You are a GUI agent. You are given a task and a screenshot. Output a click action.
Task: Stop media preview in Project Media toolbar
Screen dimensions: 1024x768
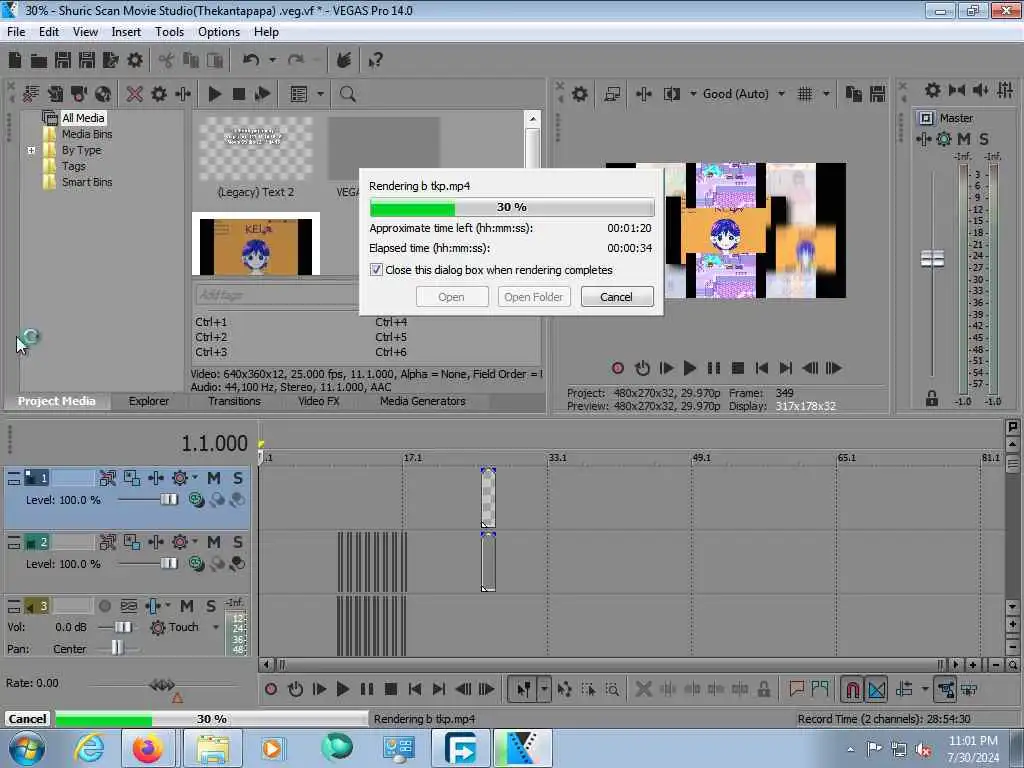239,94
